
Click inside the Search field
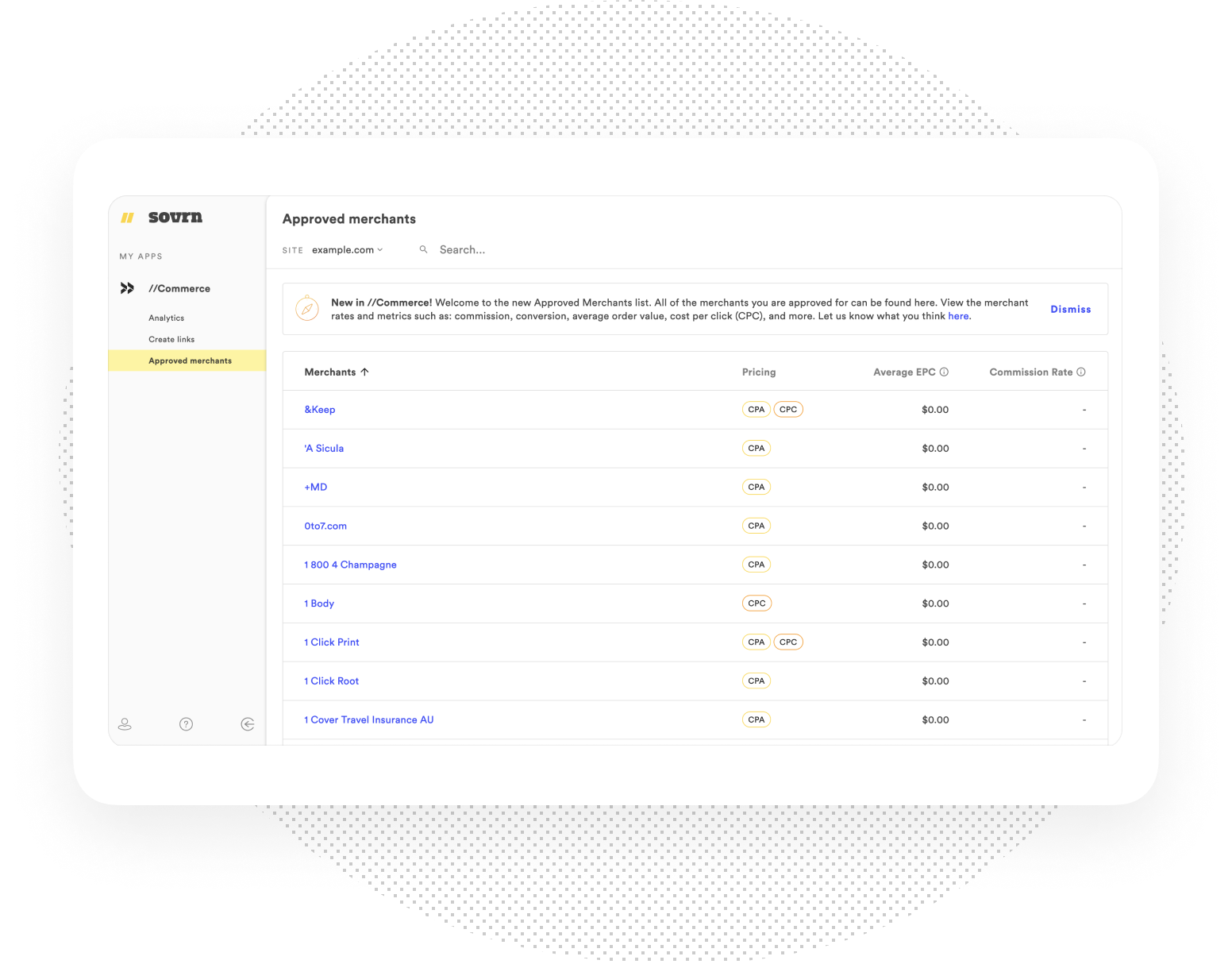(476, 249)
